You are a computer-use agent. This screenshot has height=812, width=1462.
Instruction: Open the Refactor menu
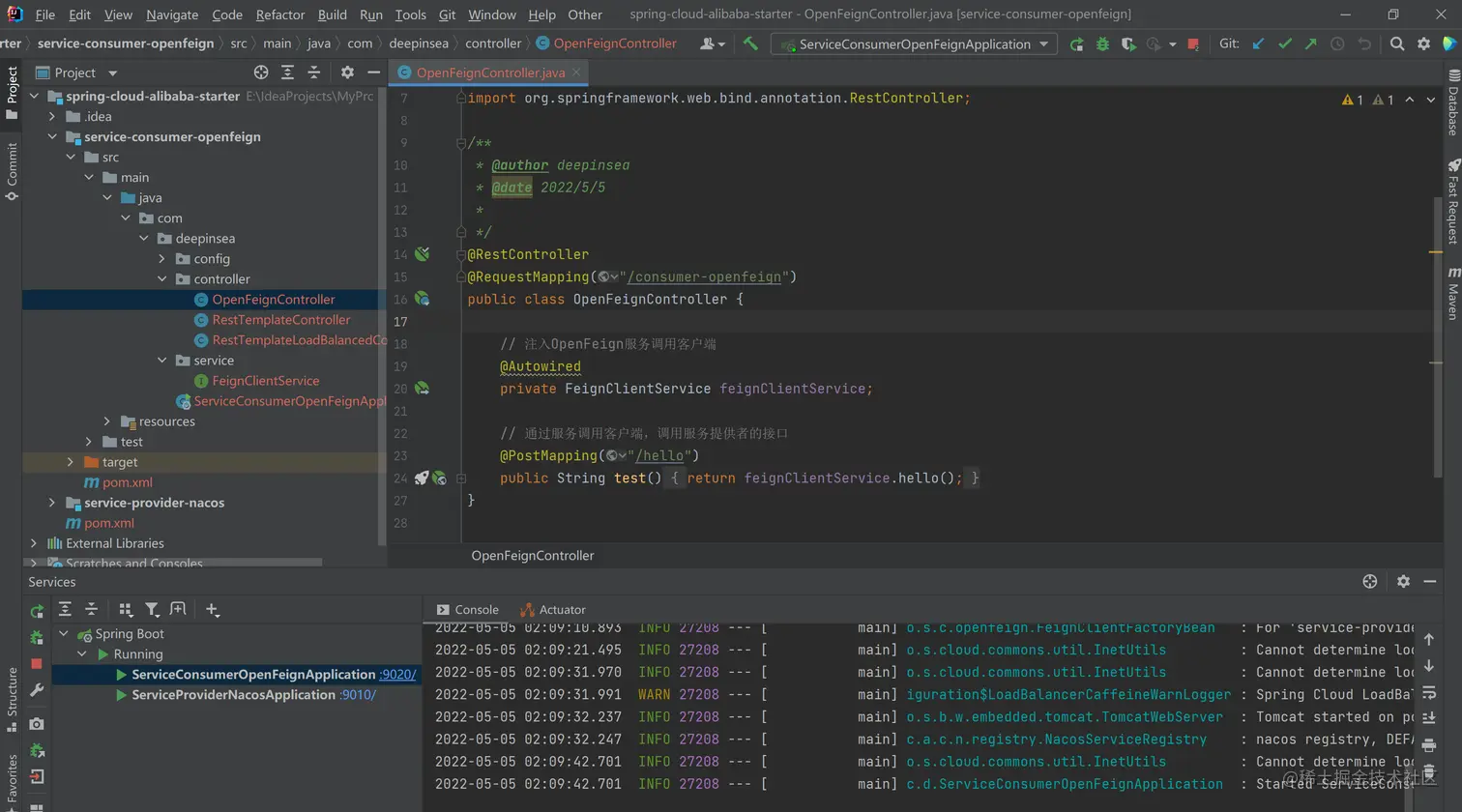[280, 14]
